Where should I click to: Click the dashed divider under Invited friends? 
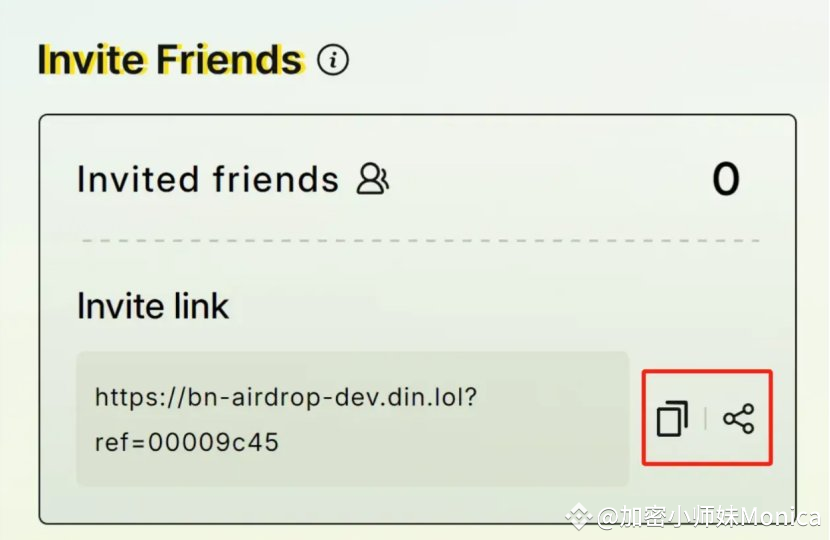421,240
